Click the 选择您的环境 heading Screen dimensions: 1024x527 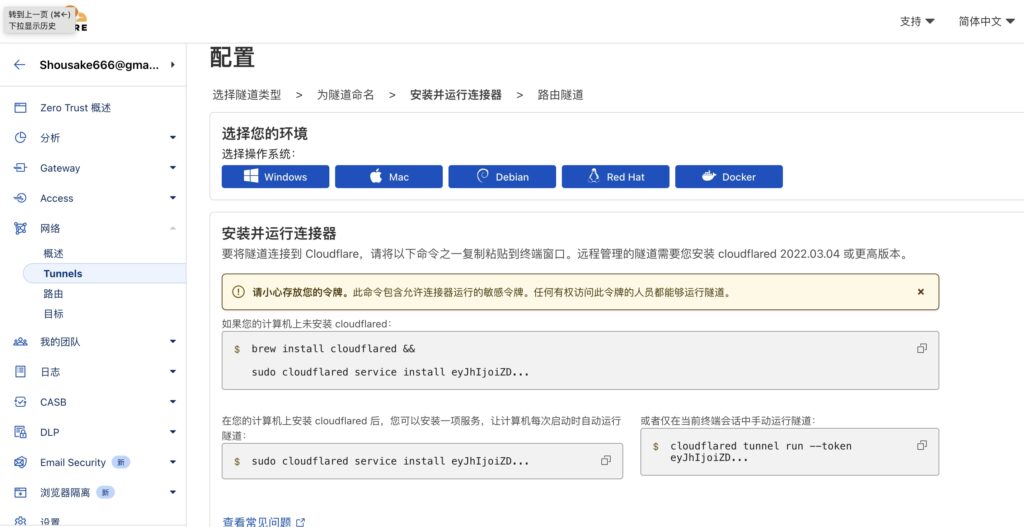264,134
